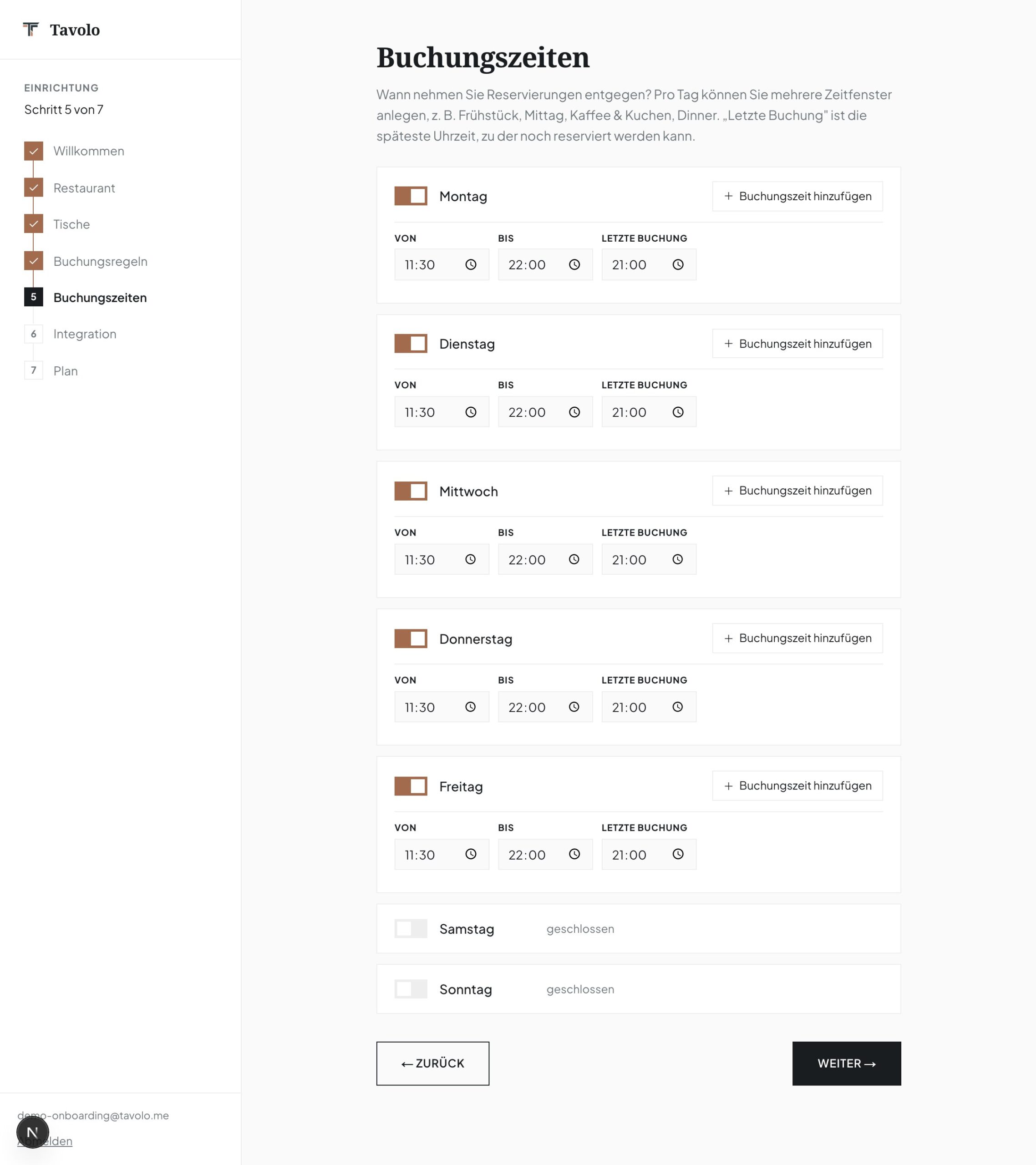Toggle off Mittwoch bookings
Screen dimensions: 1036x1165
(411, 491)
